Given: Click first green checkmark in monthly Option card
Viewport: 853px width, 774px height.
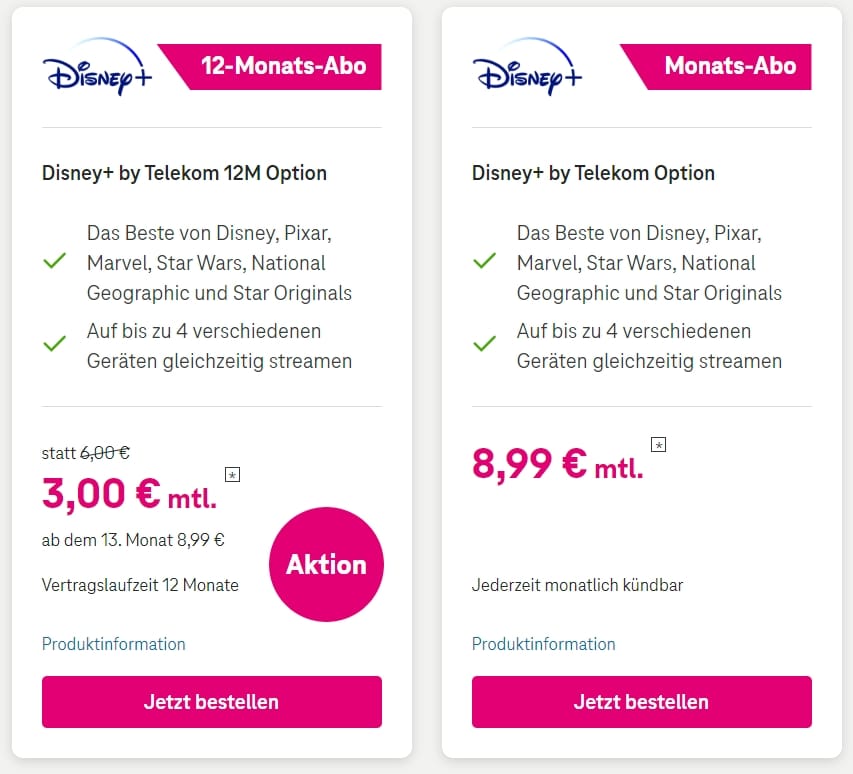Looking at the screenshot, I should [484, 261].
